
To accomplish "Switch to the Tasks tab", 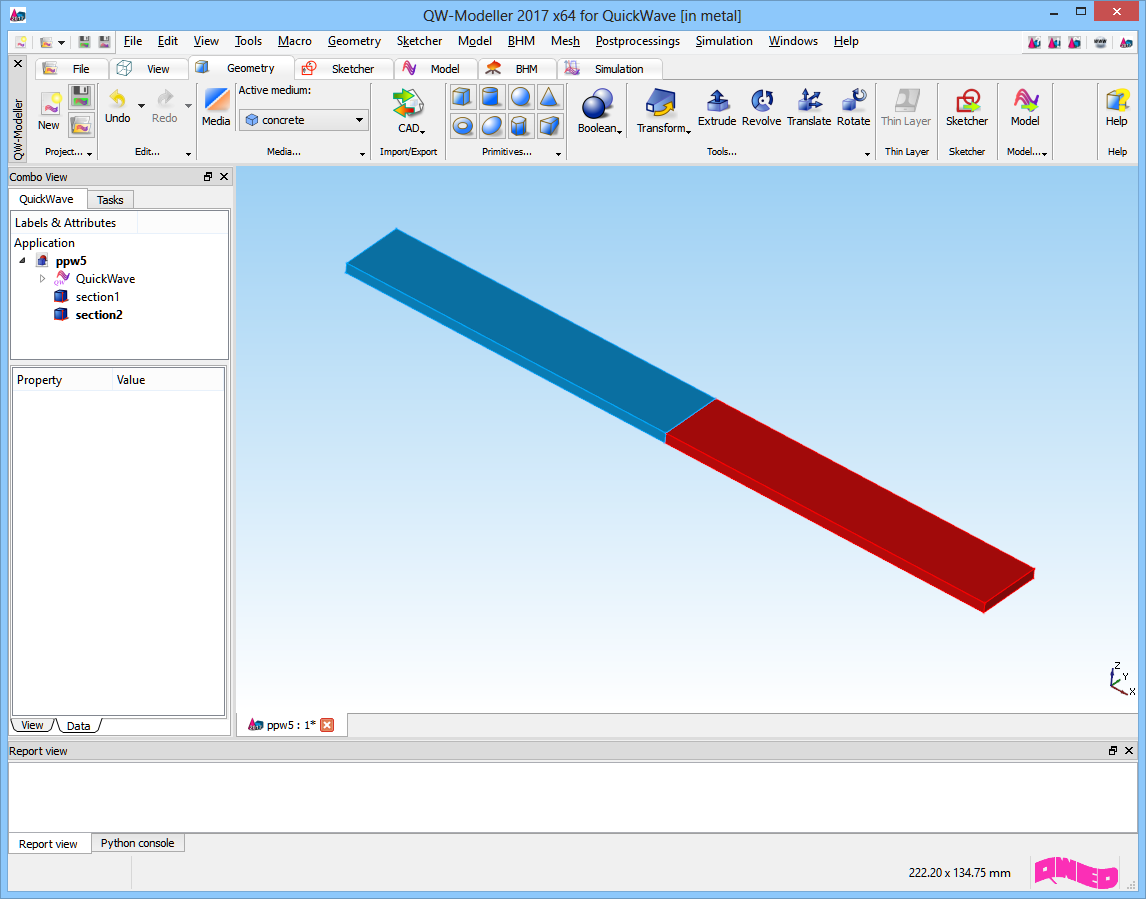I will coord(110,200).
